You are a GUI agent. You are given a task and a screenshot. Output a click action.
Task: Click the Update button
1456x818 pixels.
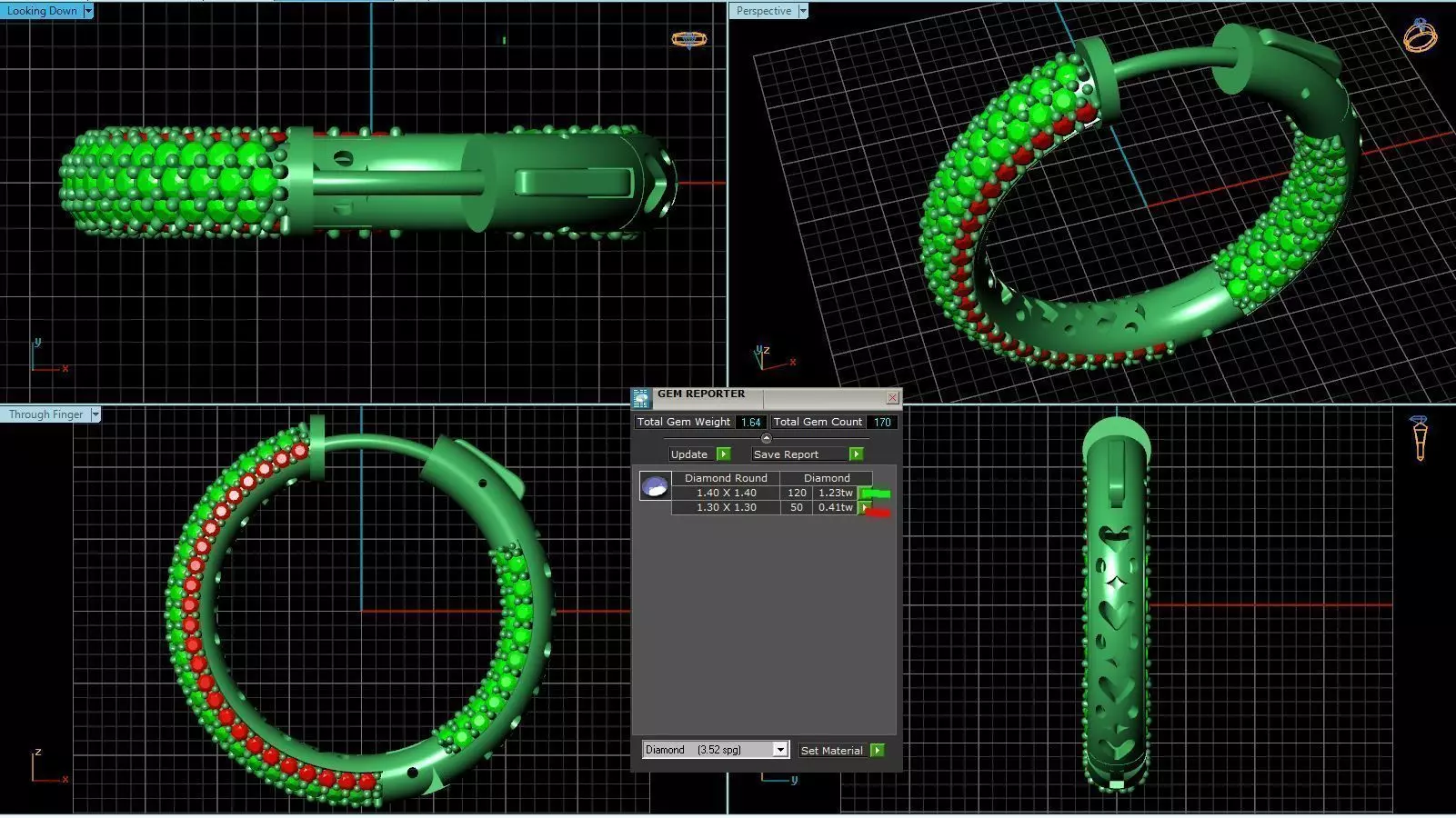click(x=689, y=454)
